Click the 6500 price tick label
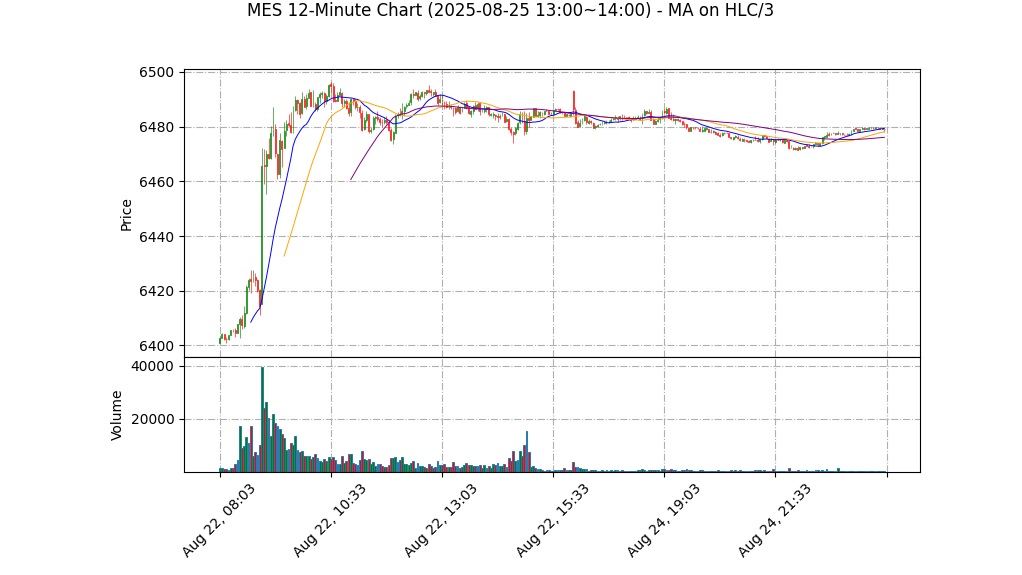The width and height of the screenshot is (1022, 575). [156, 72]
